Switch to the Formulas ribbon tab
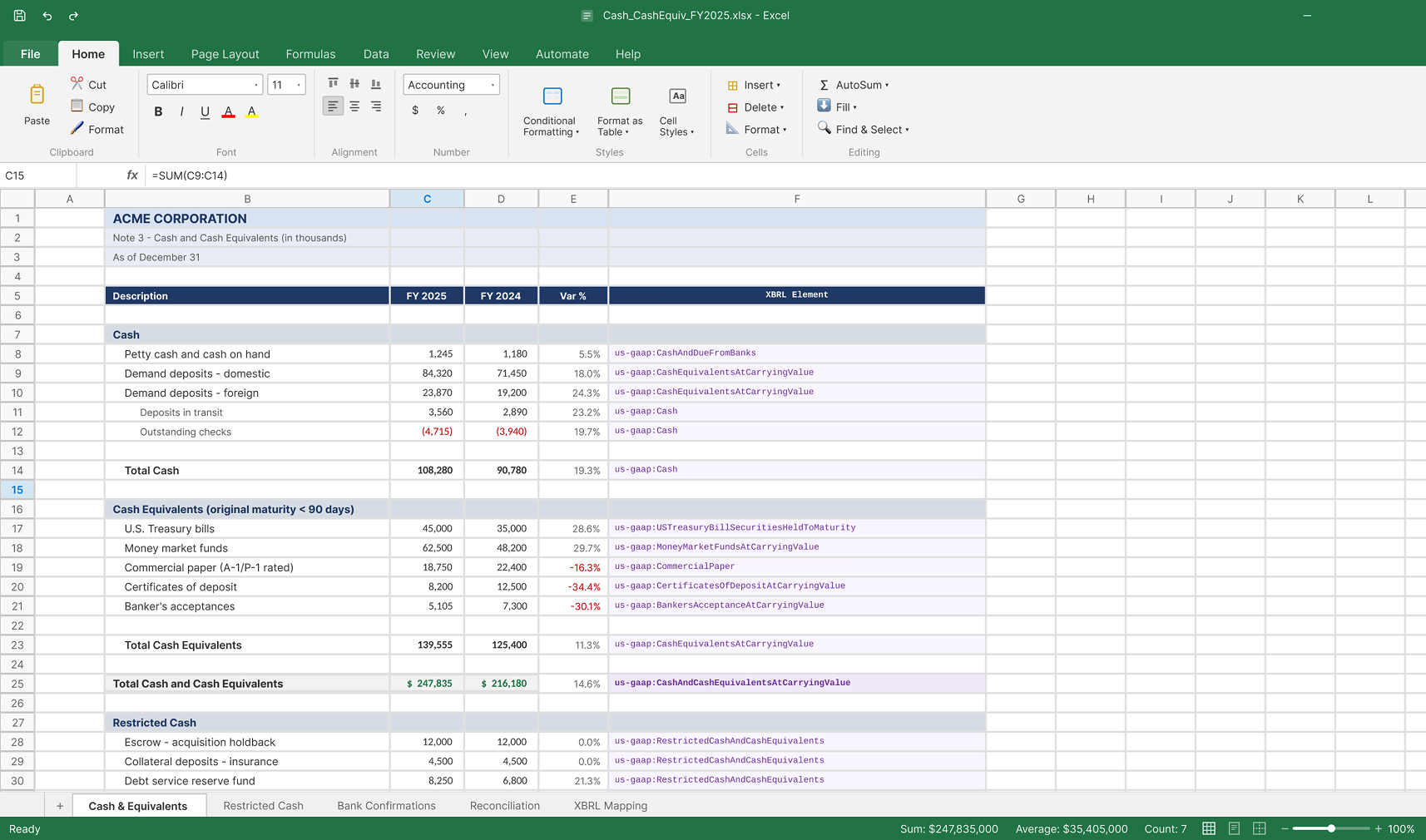 click(310, 53)
